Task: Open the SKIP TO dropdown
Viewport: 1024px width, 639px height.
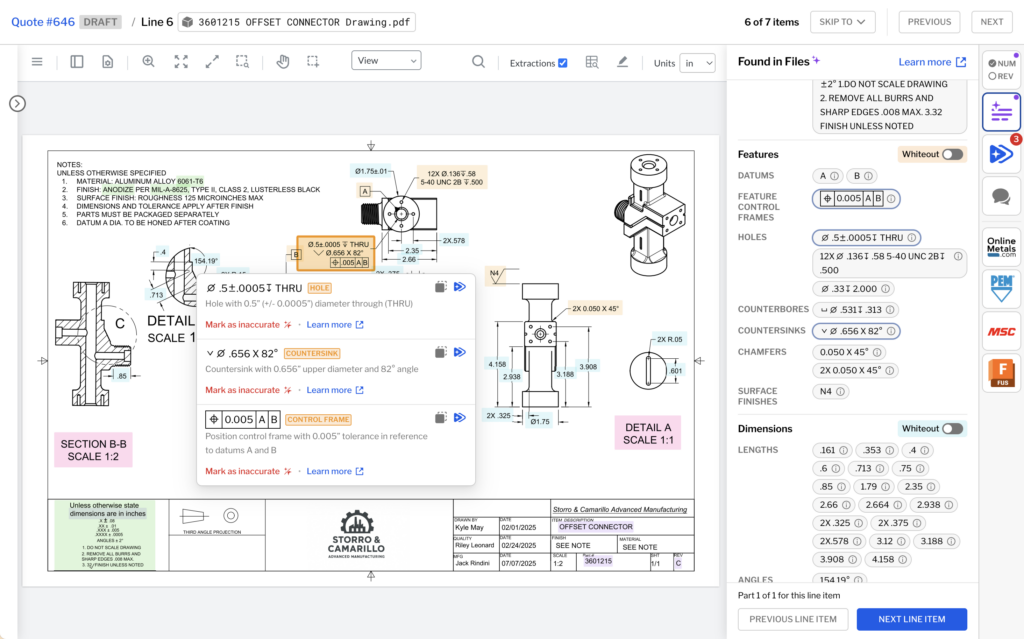Action: tap(842, 22)
